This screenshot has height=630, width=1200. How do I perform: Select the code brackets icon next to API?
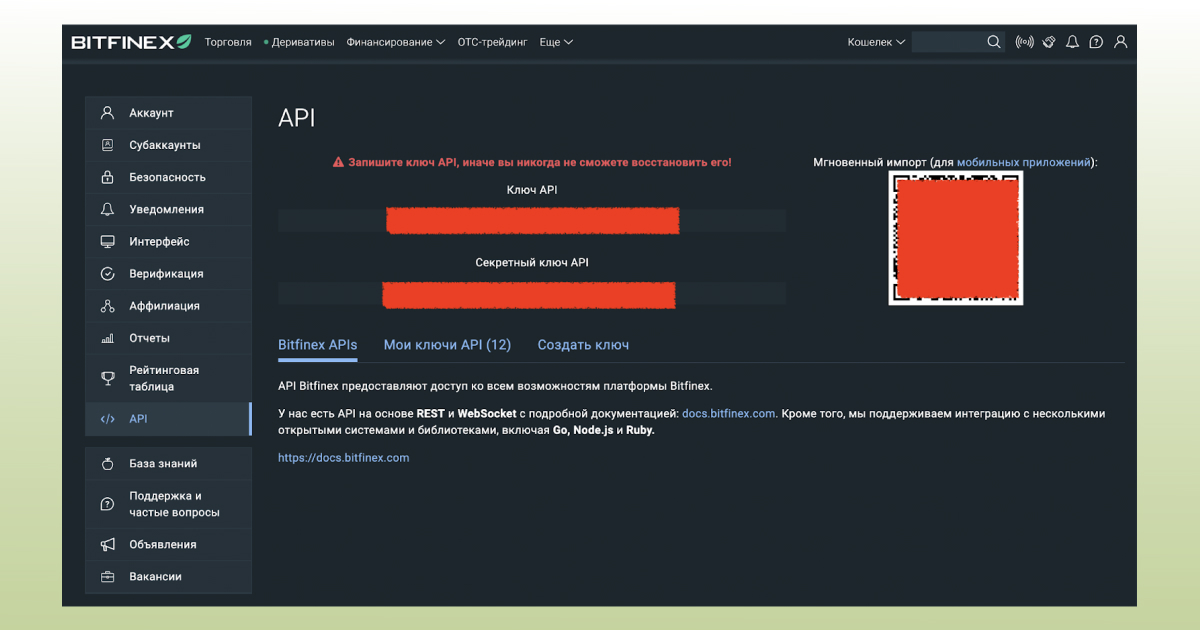[107, 419]
